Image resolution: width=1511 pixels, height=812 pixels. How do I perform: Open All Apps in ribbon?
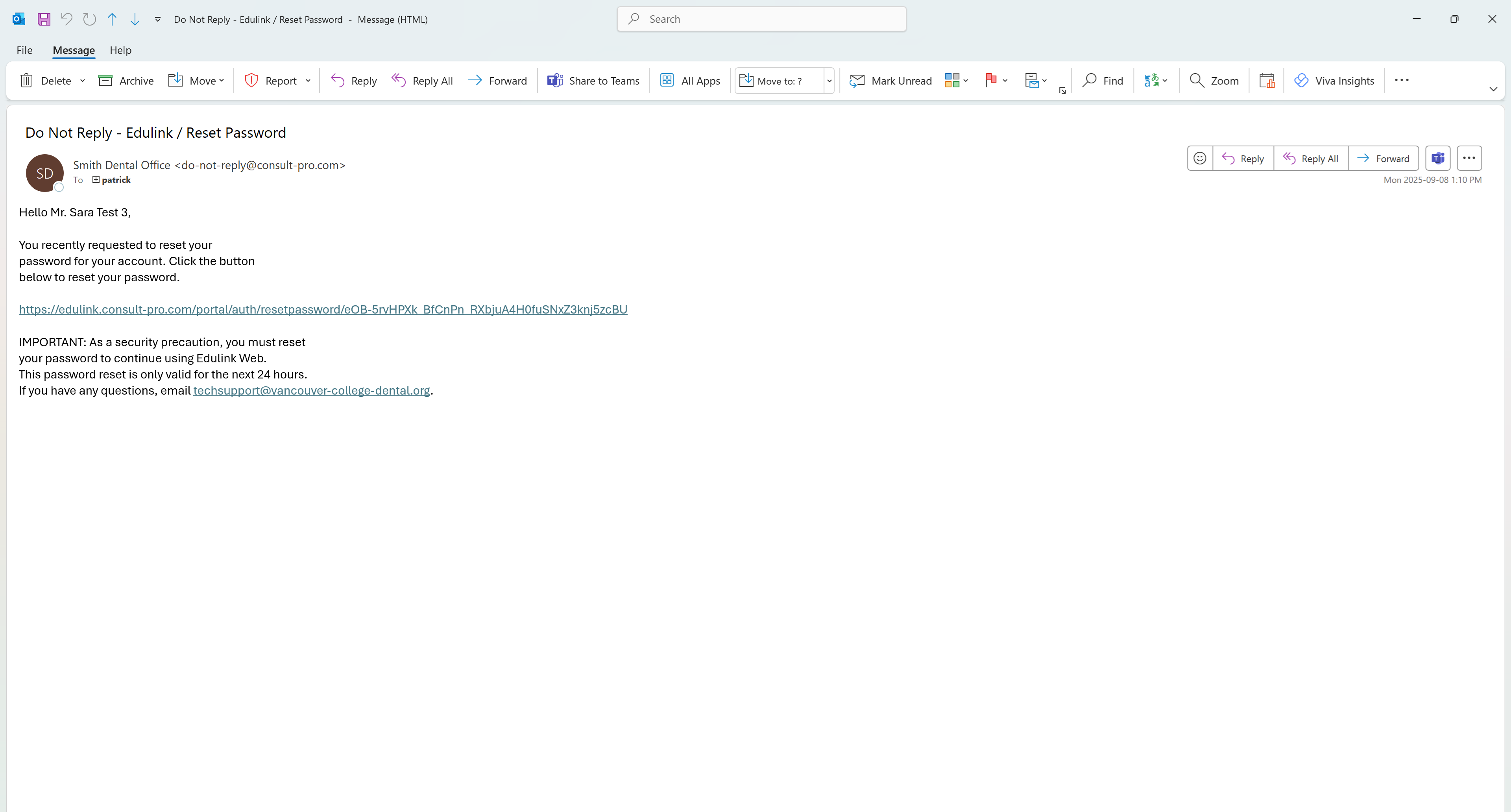pyautogui.click(x=690, y=80)
